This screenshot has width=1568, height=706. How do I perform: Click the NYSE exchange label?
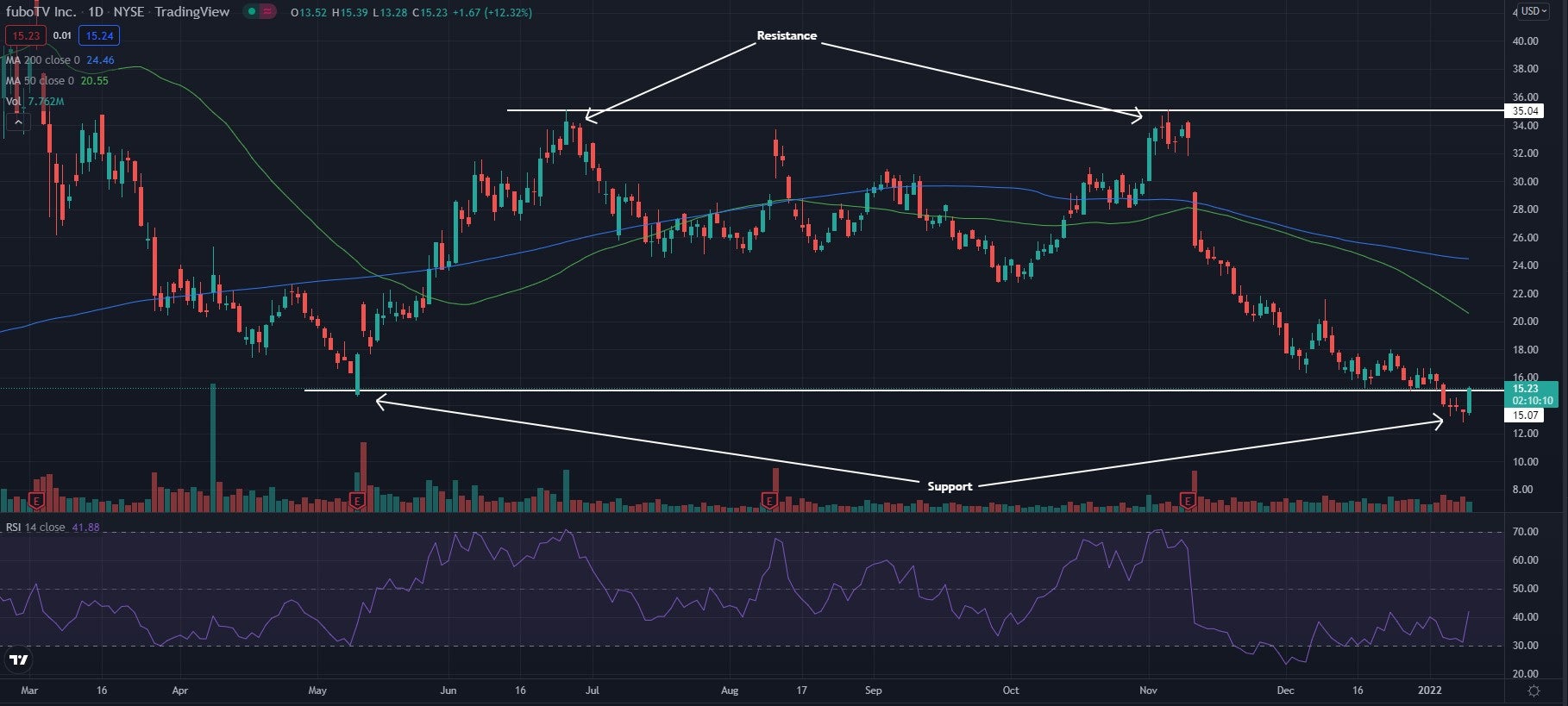click(x=129, y=12)
